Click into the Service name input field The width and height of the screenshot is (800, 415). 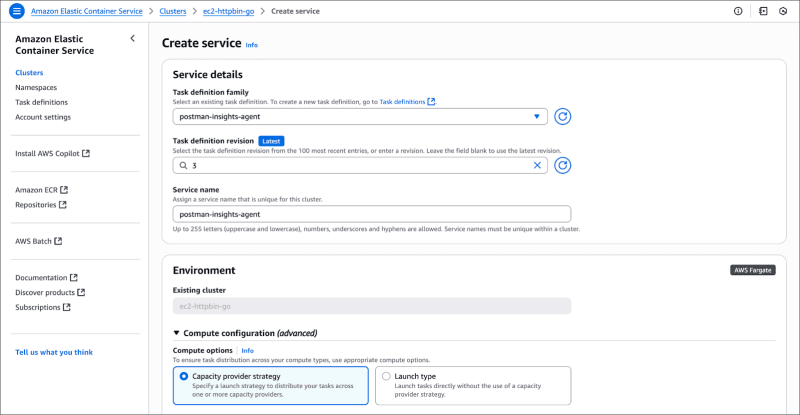(372, 214)
